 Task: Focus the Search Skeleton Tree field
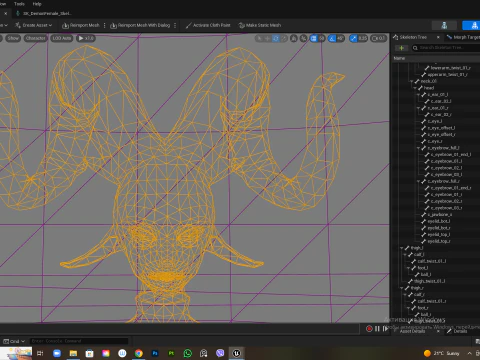pos(446,48)
